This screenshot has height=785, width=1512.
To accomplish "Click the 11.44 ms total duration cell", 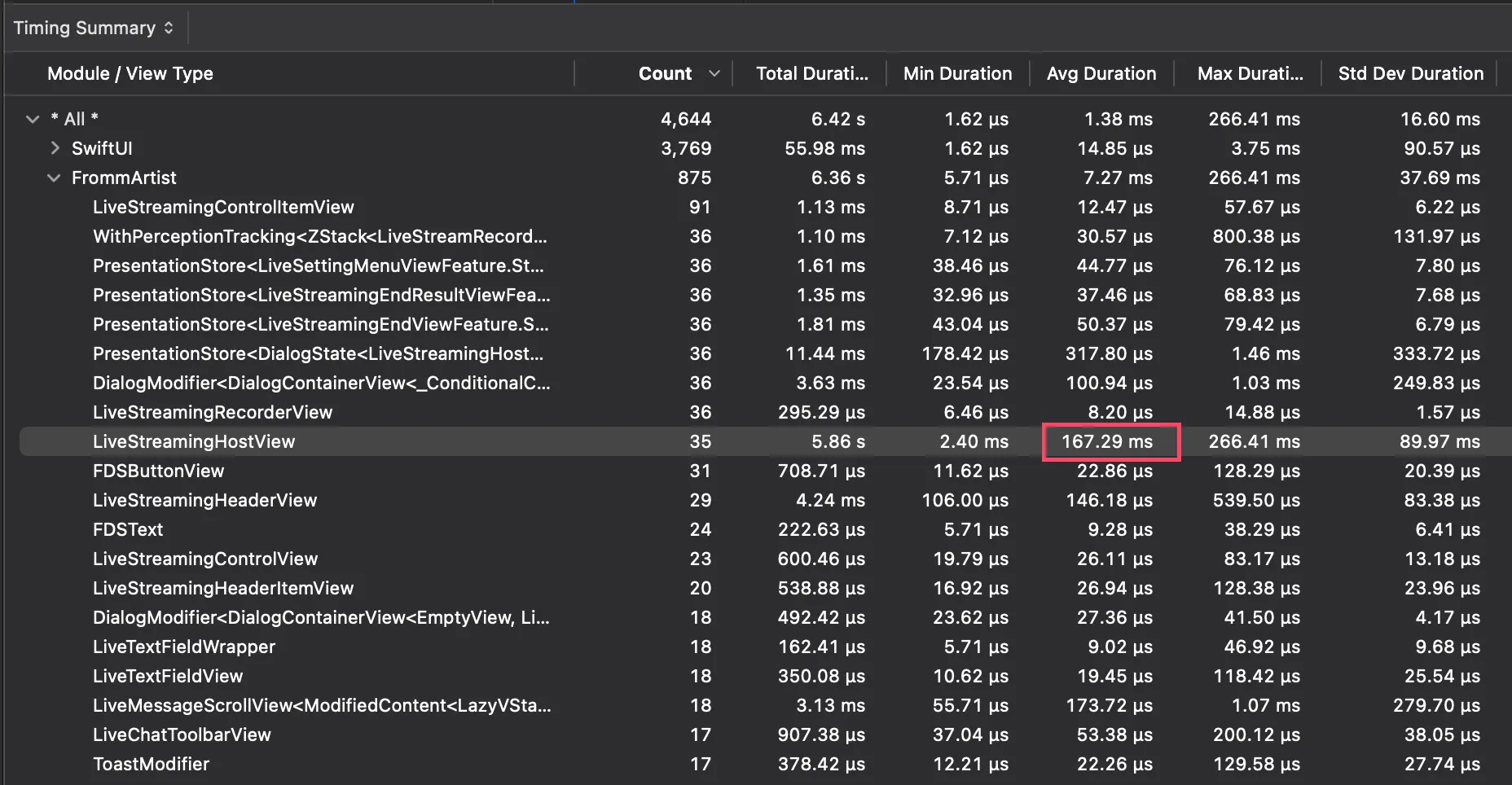I will (825, 353).
